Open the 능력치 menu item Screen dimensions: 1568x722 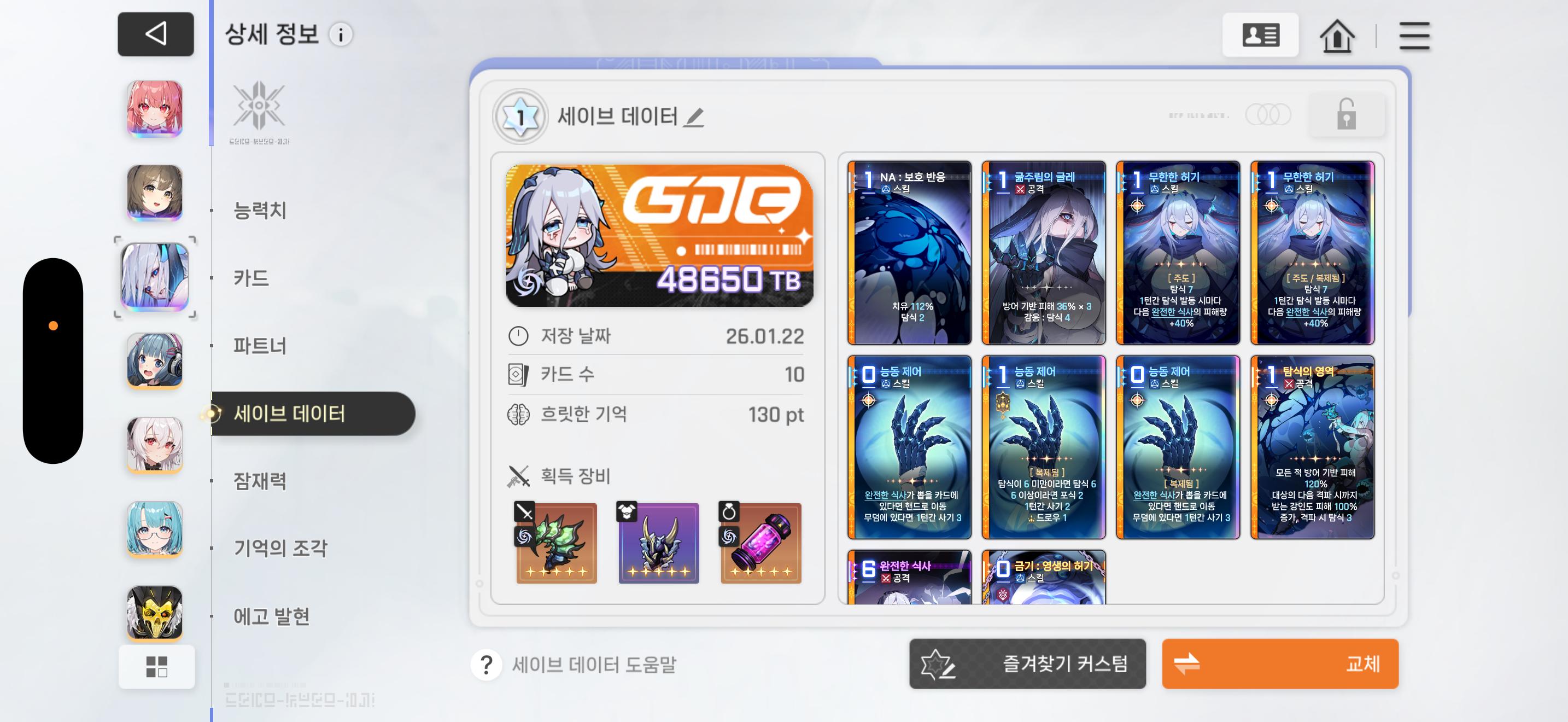260,210
